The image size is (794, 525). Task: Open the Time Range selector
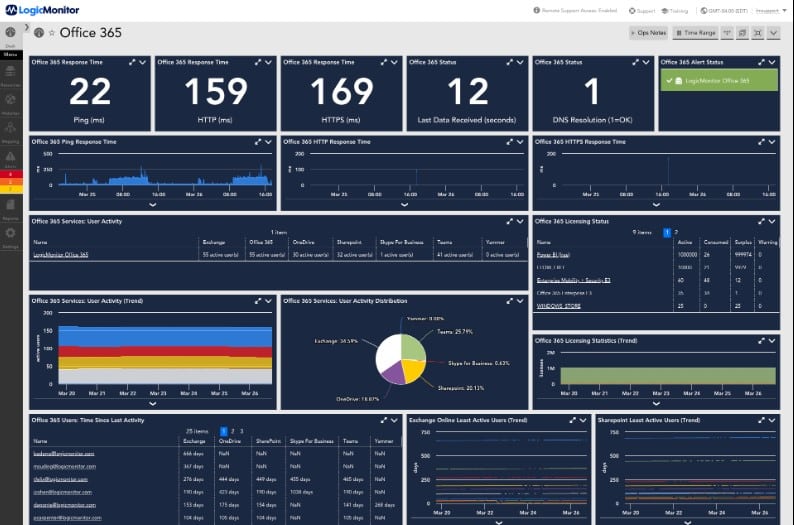pos(696,33)
